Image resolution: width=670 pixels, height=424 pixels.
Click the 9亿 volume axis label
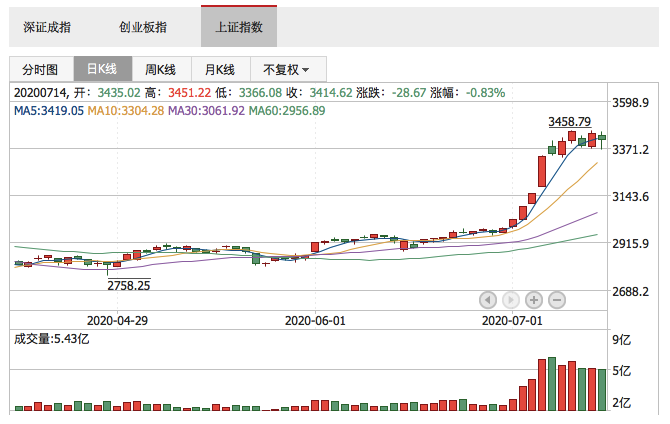622,340
